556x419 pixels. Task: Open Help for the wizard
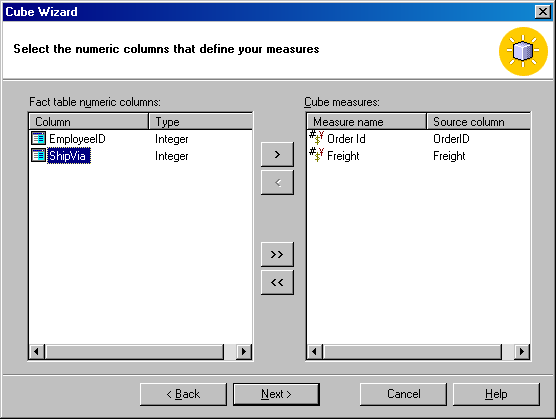(496, 394)
